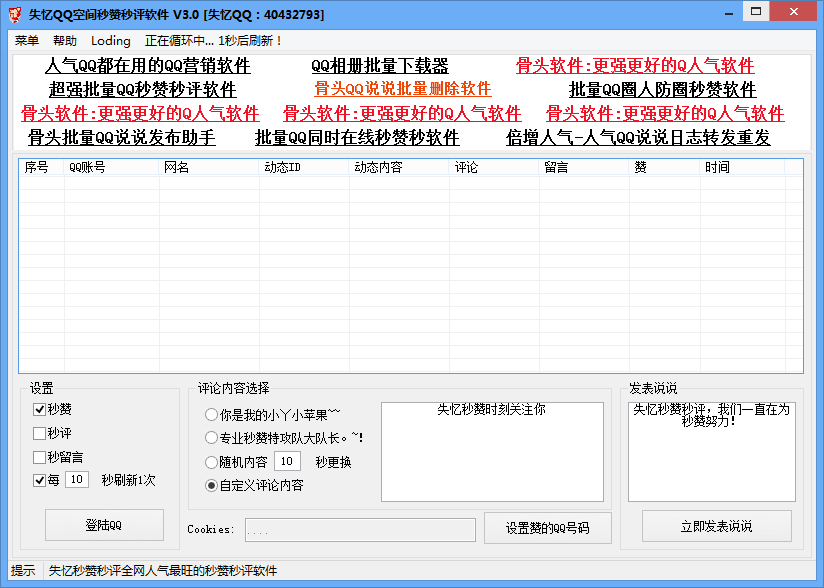
Task: Click the 留言 column header
Action: (x=584, y=167)
